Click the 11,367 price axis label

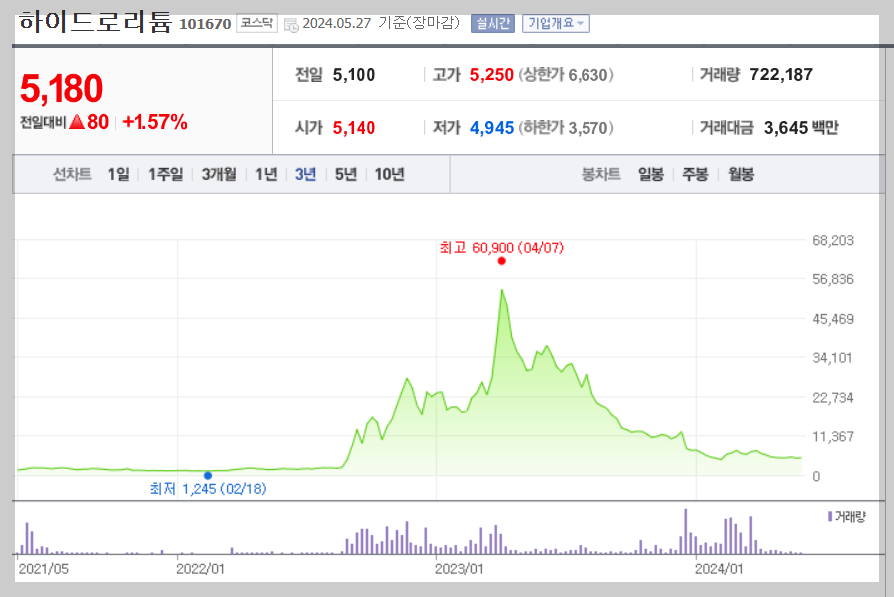pyautogui.click(x=833, y=437)
